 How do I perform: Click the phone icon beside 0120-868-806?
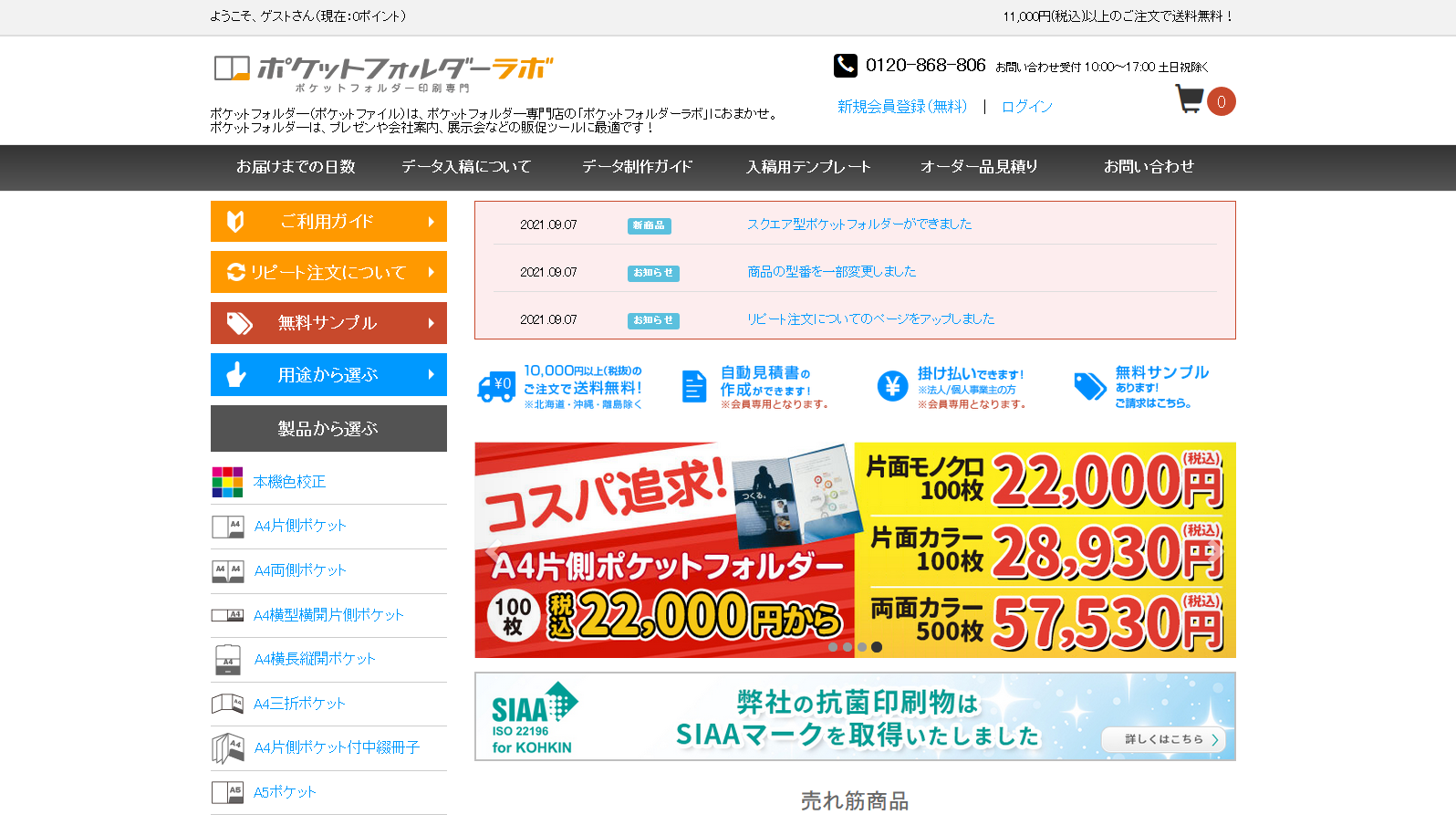coord(846,65)
